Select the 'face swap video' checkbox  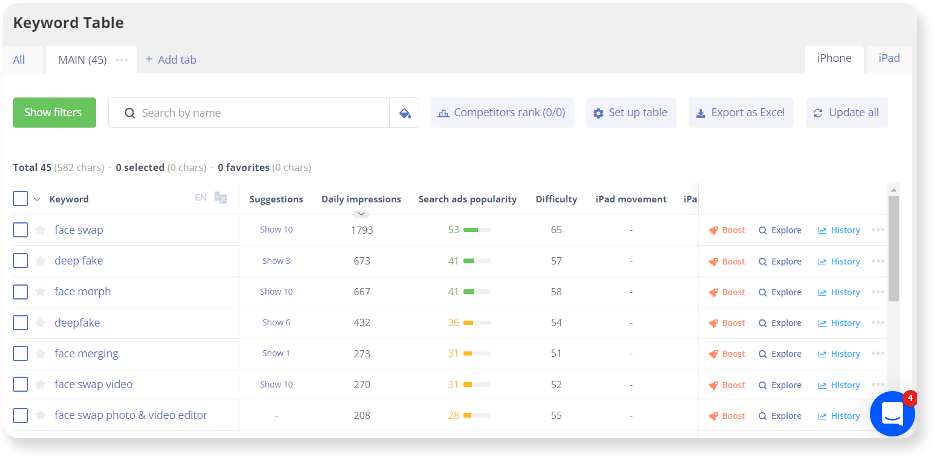pyautogui.click(x=20, y=384)
